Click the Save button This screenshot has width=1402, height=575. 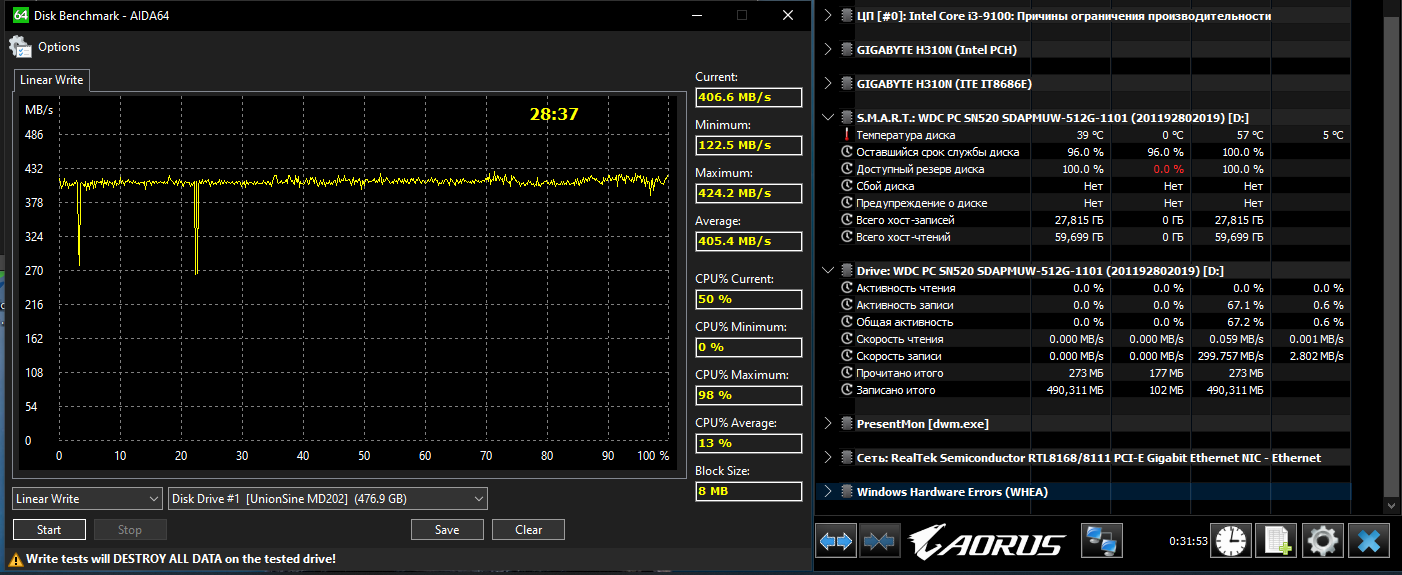(447, 530)
